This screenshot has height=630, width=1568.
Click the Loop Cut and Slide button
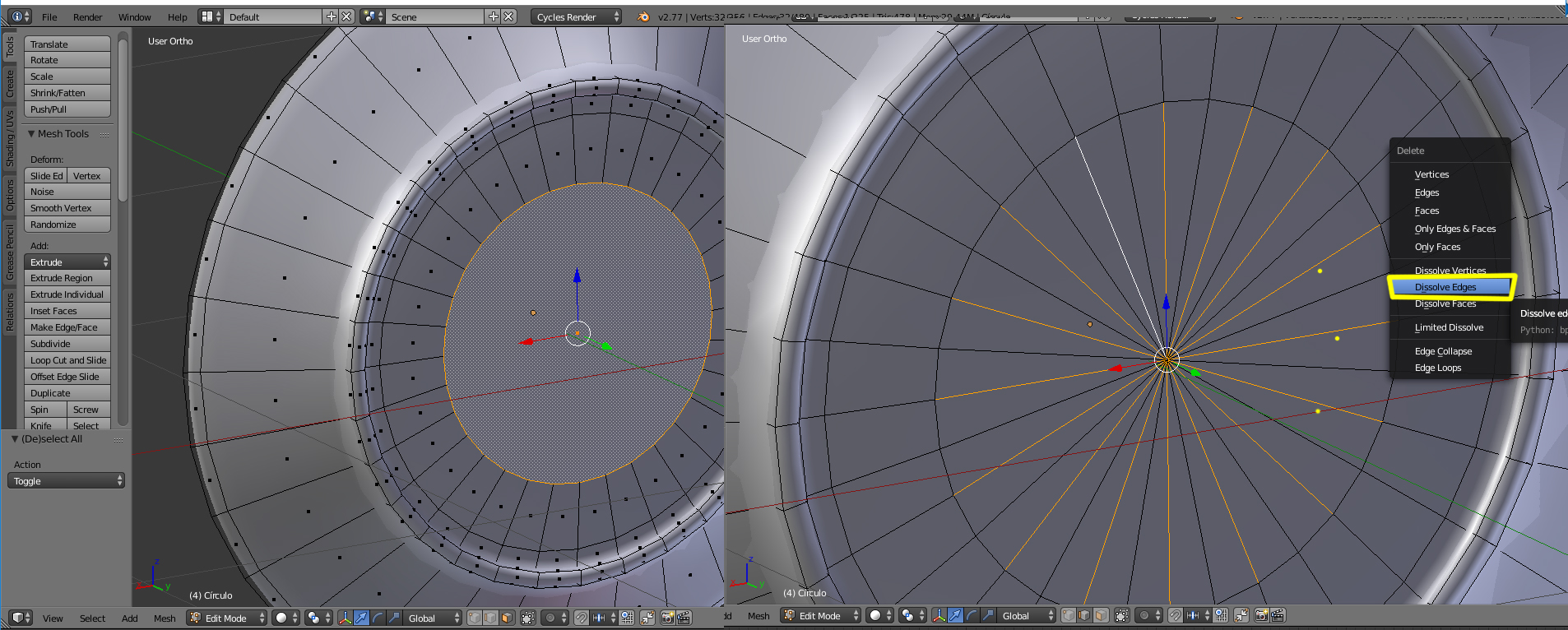pos(67,360)
